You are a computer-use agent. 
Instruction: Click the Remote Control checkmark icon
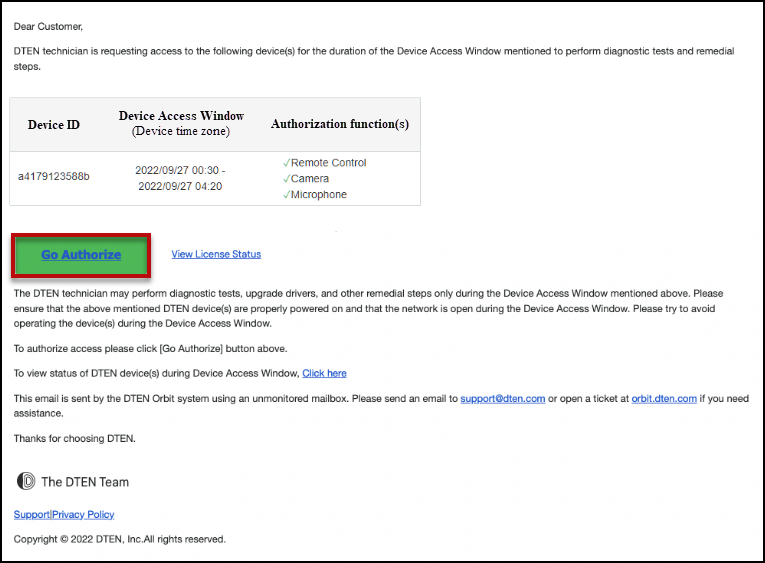(x=286, y=163)
